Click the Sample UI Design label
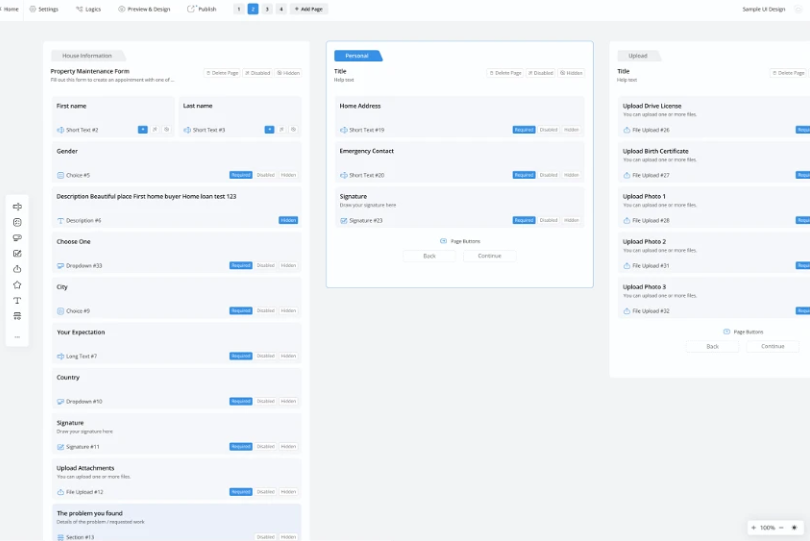 pos(764,9)
